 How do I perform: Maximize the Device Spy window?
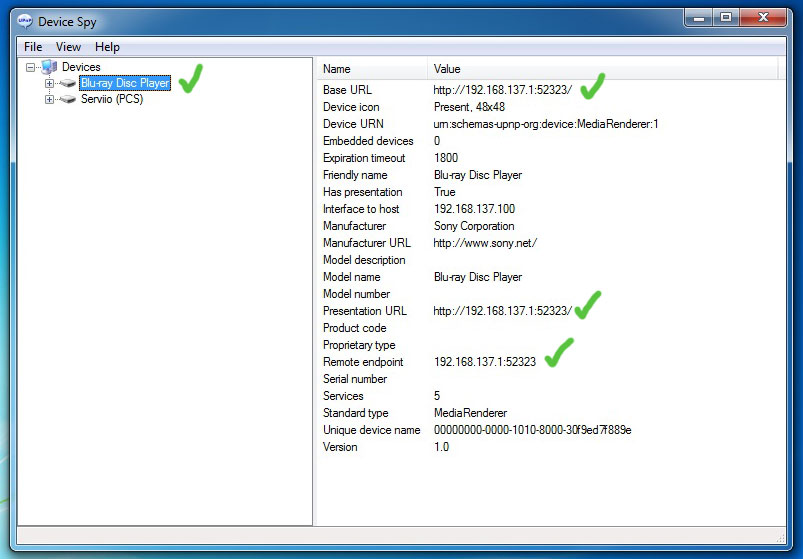click(x=725, y=17)
